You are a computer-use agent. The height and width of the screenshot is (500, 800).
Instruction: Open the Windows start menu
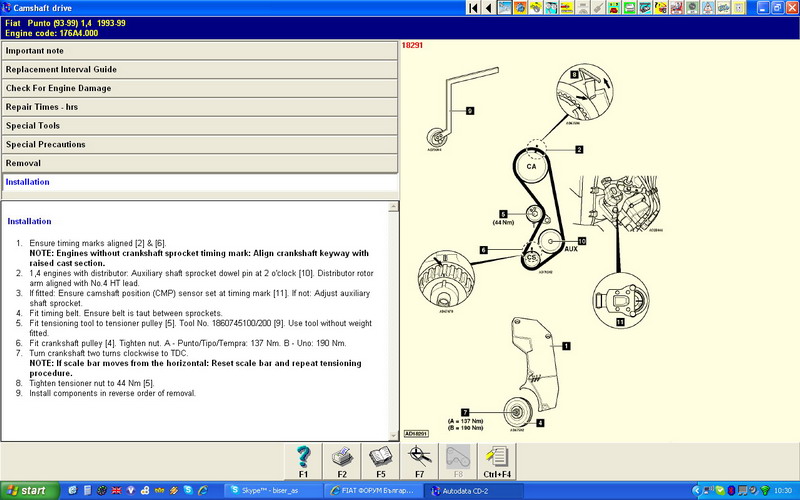29,490
